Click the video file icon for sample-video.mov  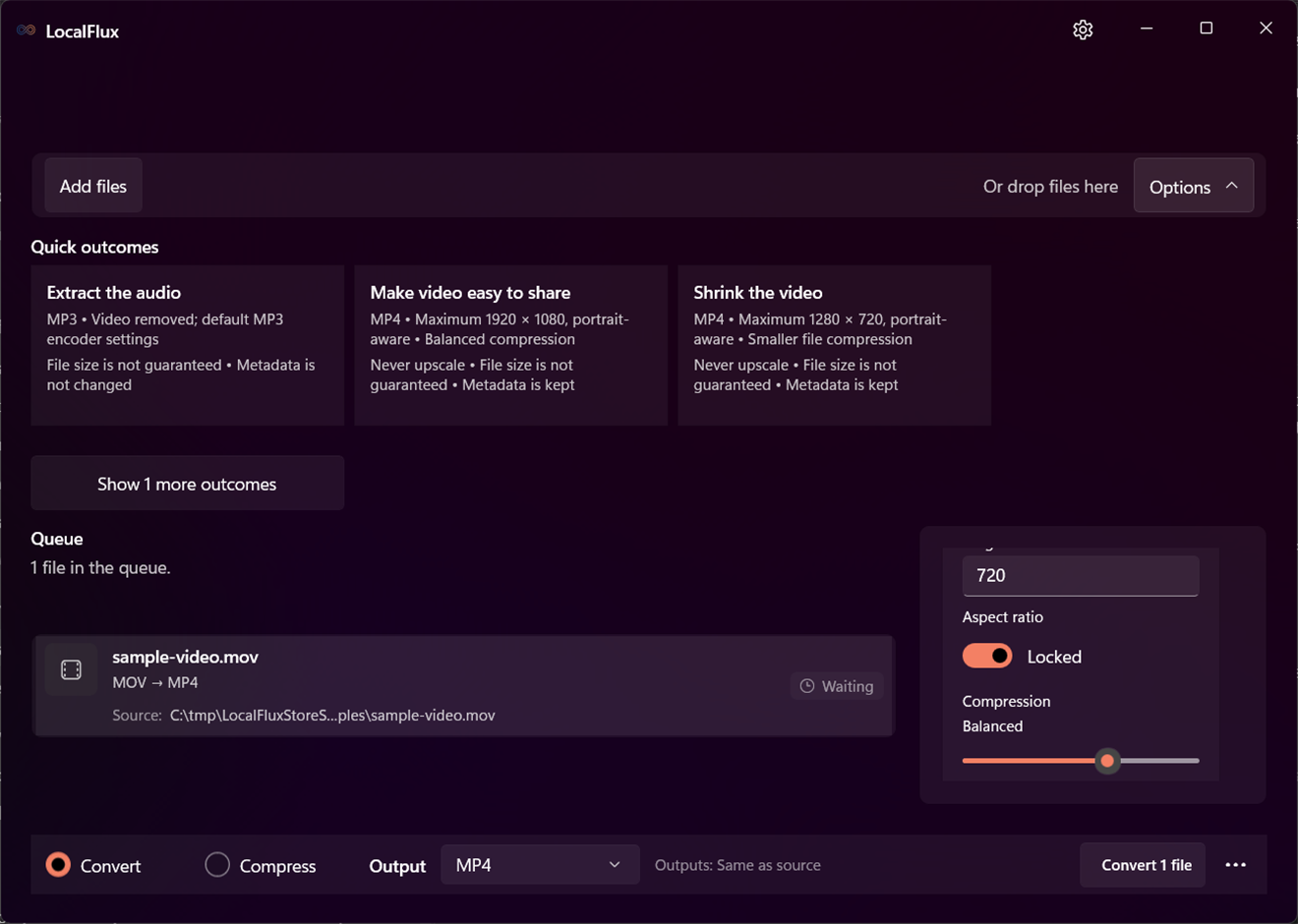[71, 669]
